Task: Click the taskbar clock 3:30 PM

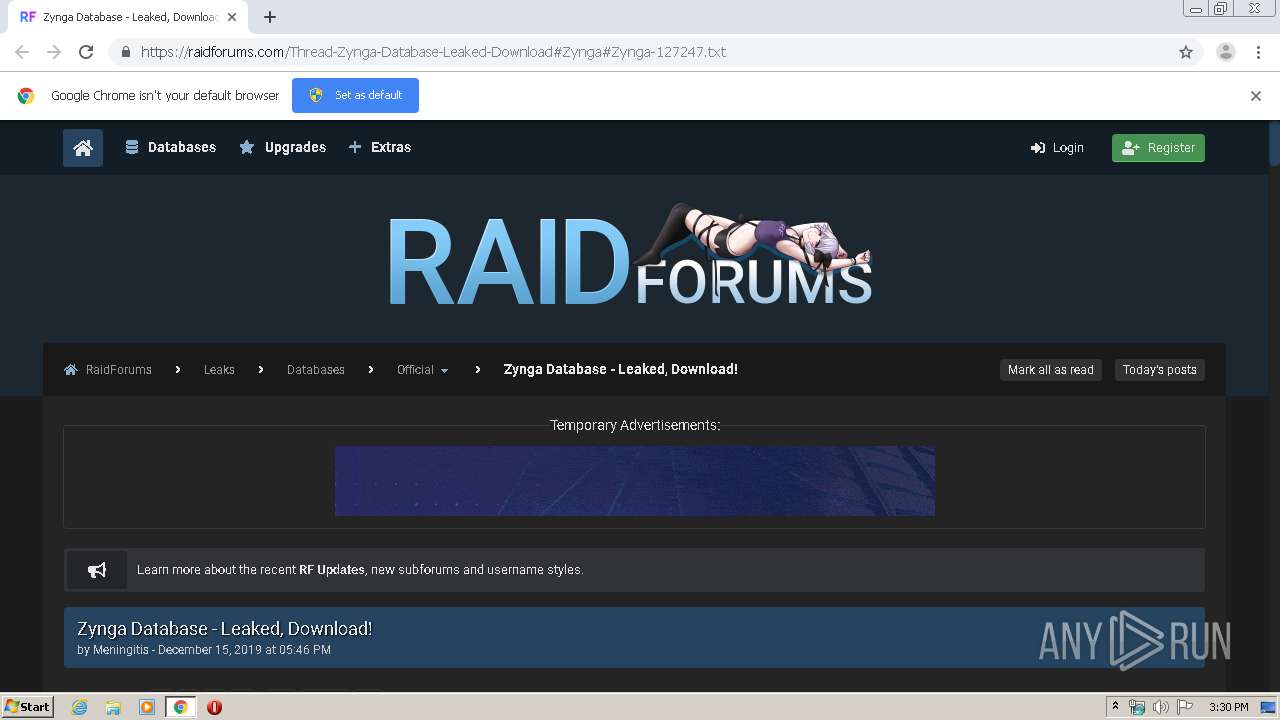Action: click(x=1228, y=707)
